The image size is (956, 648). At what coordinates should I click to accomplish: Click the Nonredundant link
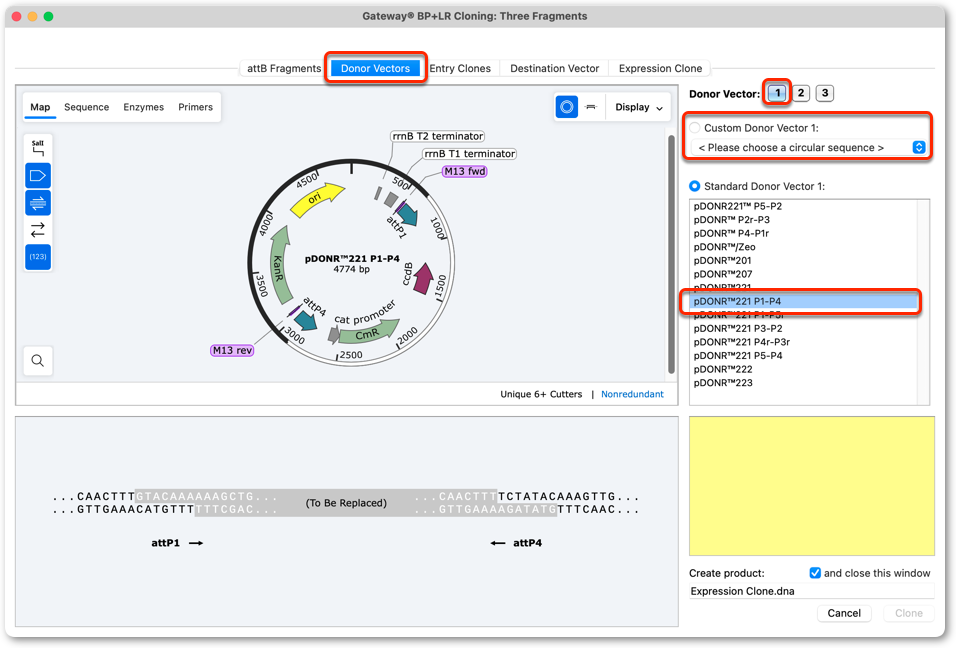click(x=632, y=394)
